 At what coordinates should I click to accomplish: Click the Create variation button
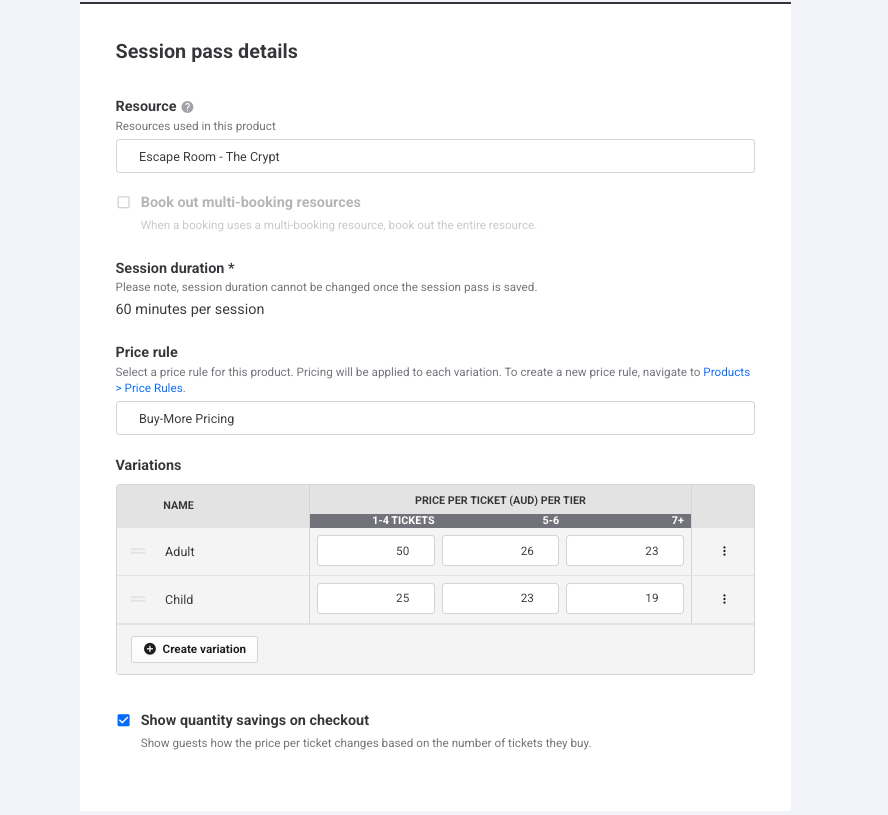pos(194,649)
